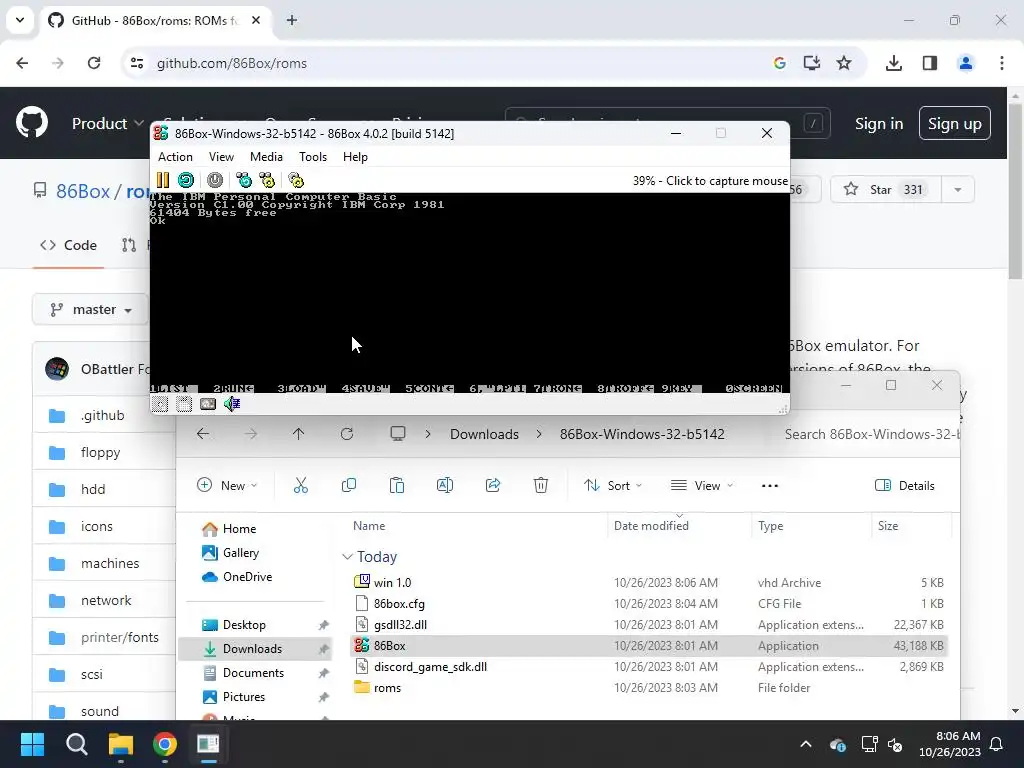Viewport: 1024px width, 768px height.
Task: Click Paste icon in File Explorer toolbar
Action: (396, 485)
